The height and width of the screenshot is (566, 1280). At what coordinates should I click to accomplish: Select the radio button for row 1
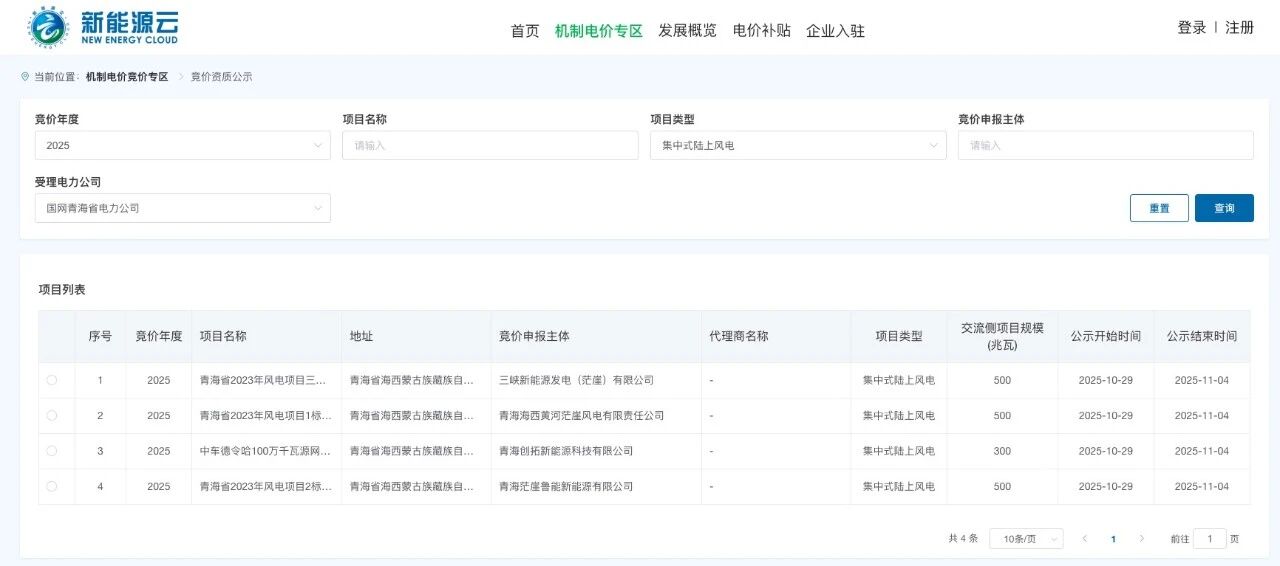pyautogui.click(x=52, y=380)
